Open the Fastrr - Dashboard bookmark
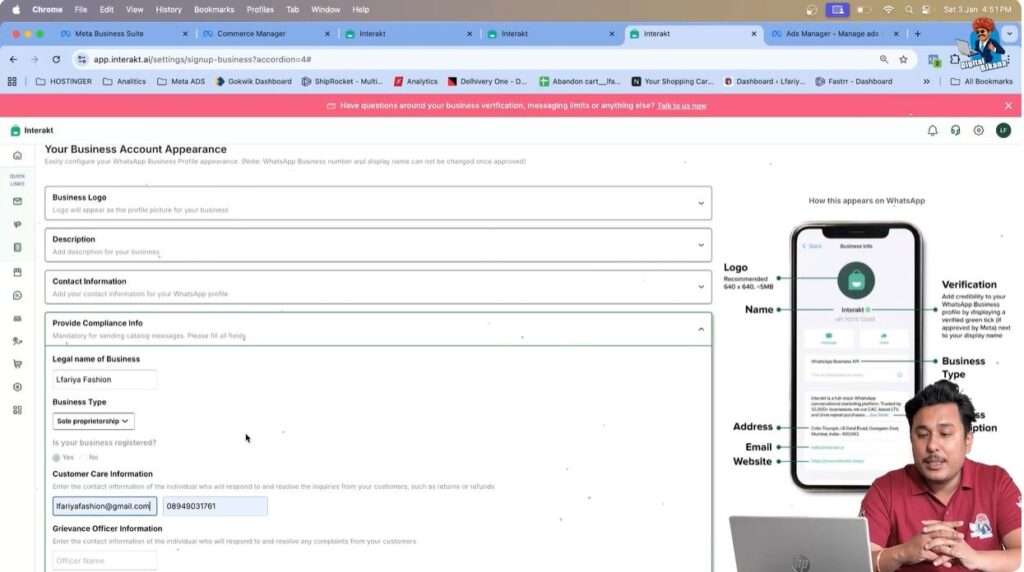 click(x=854, y=82)
